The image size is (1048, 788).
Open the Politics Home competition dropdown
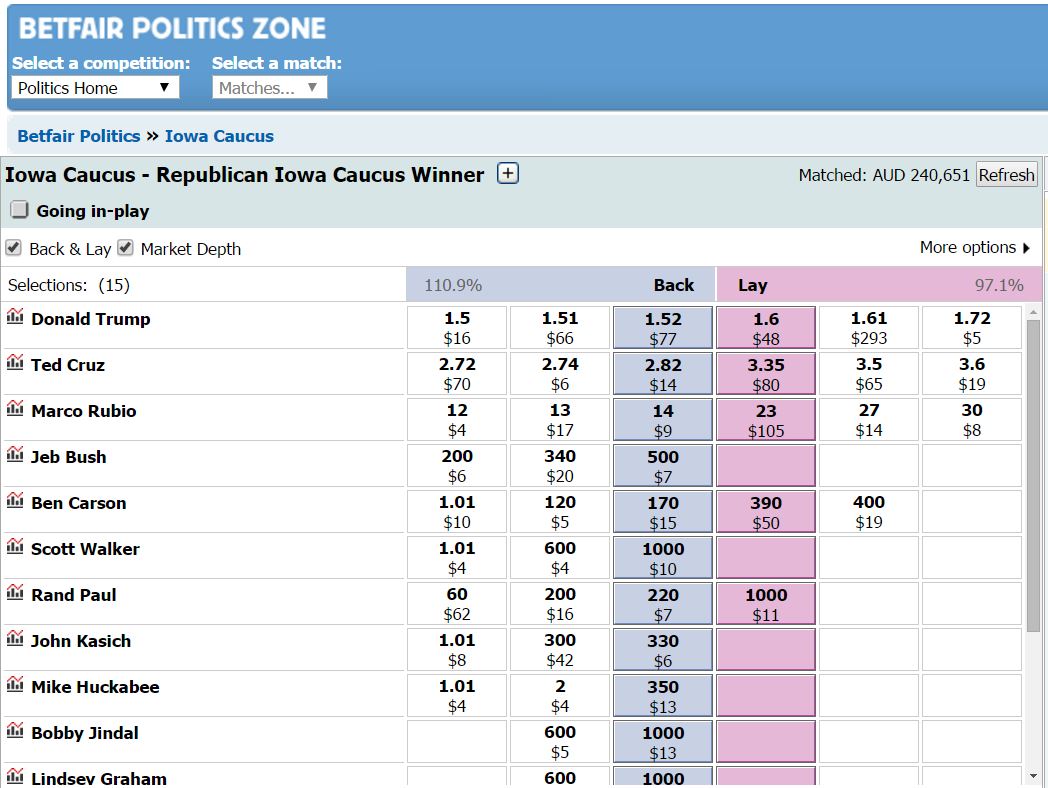pyautogui.click(x=96, y=88)
